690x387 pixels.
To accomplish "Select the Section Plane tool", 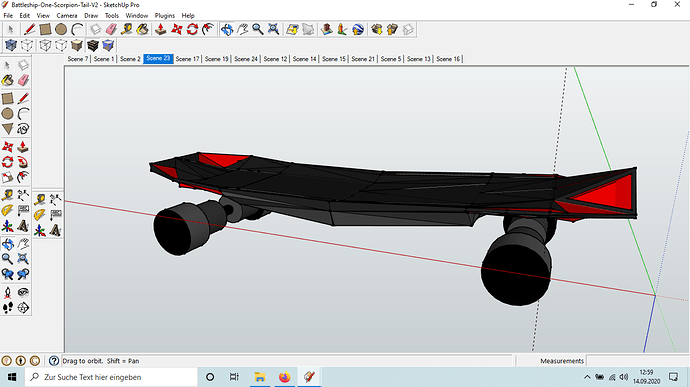I will click(x=23, y=308).
